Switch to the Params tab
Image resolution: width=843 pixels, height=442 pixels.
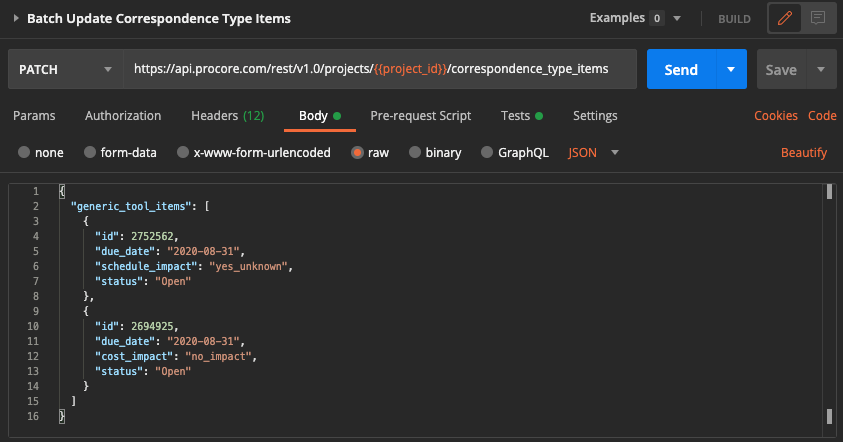(34, 116)
